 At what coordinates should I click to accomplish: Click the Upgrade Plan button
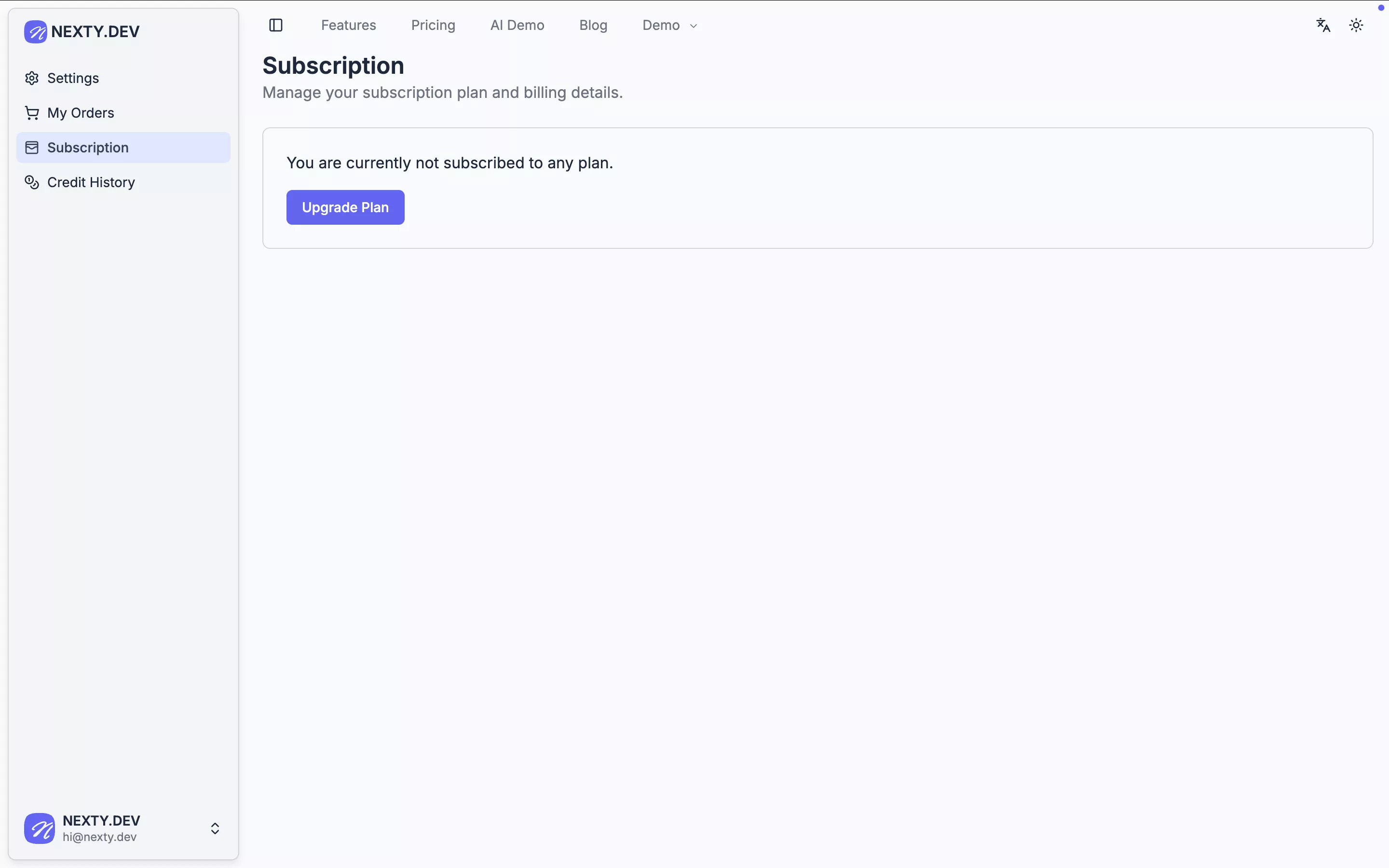click(345, 207)
